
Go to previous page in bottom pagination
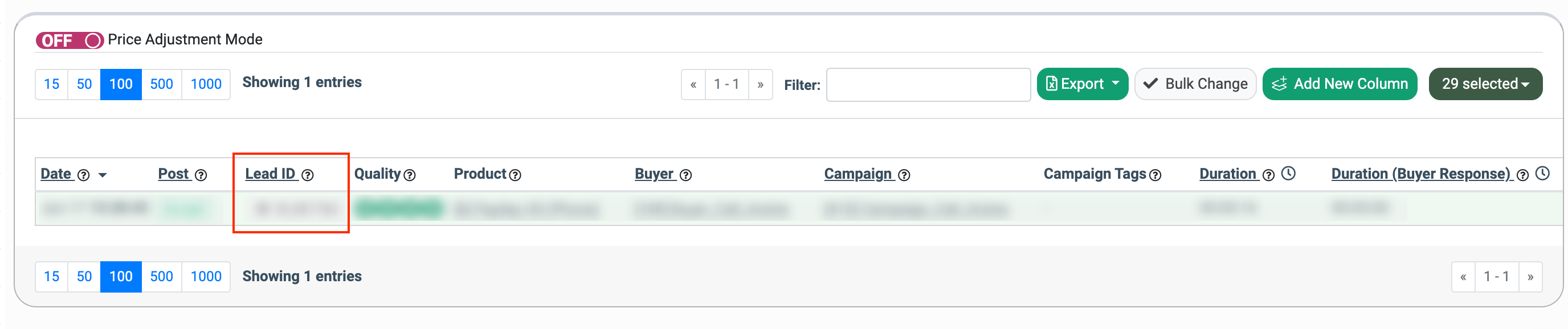[x=1463, y=277]
